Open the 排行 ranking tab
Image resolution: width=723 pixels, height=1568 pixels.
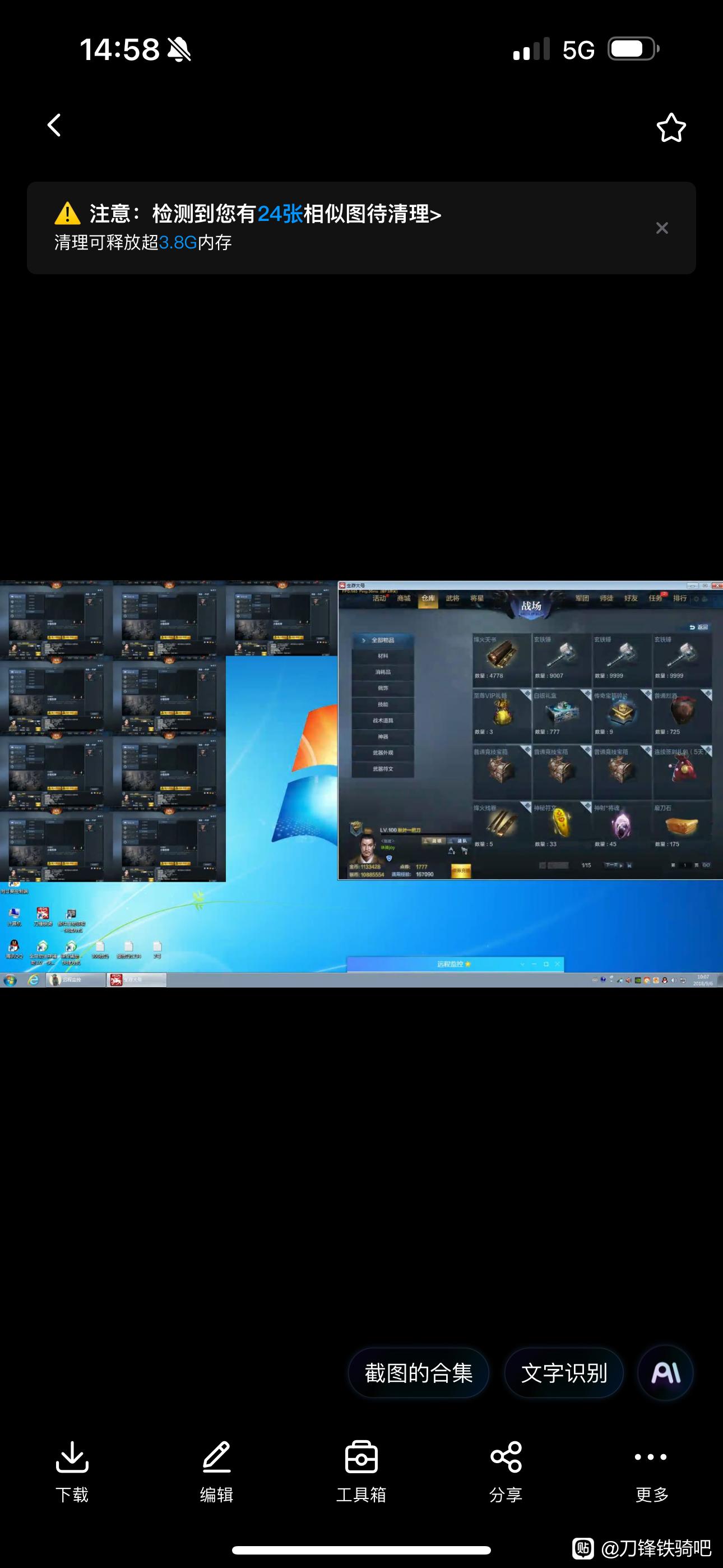tap(680, 598)
